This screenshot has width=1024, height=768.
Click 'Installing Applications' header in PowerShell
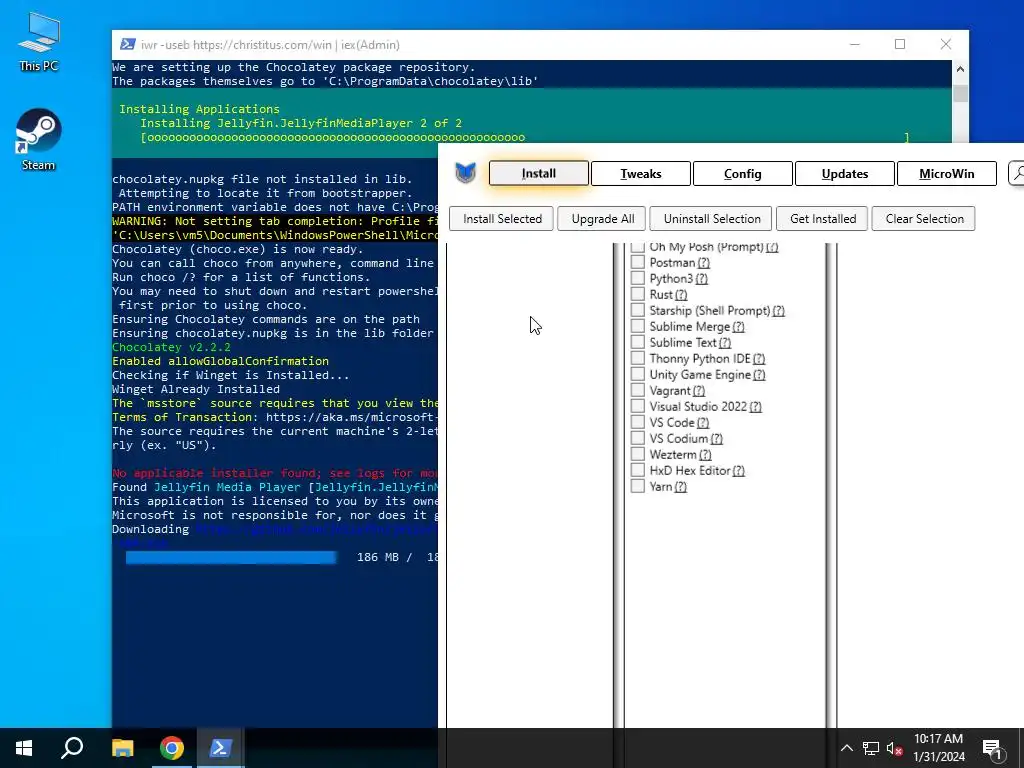coord(199,109)
